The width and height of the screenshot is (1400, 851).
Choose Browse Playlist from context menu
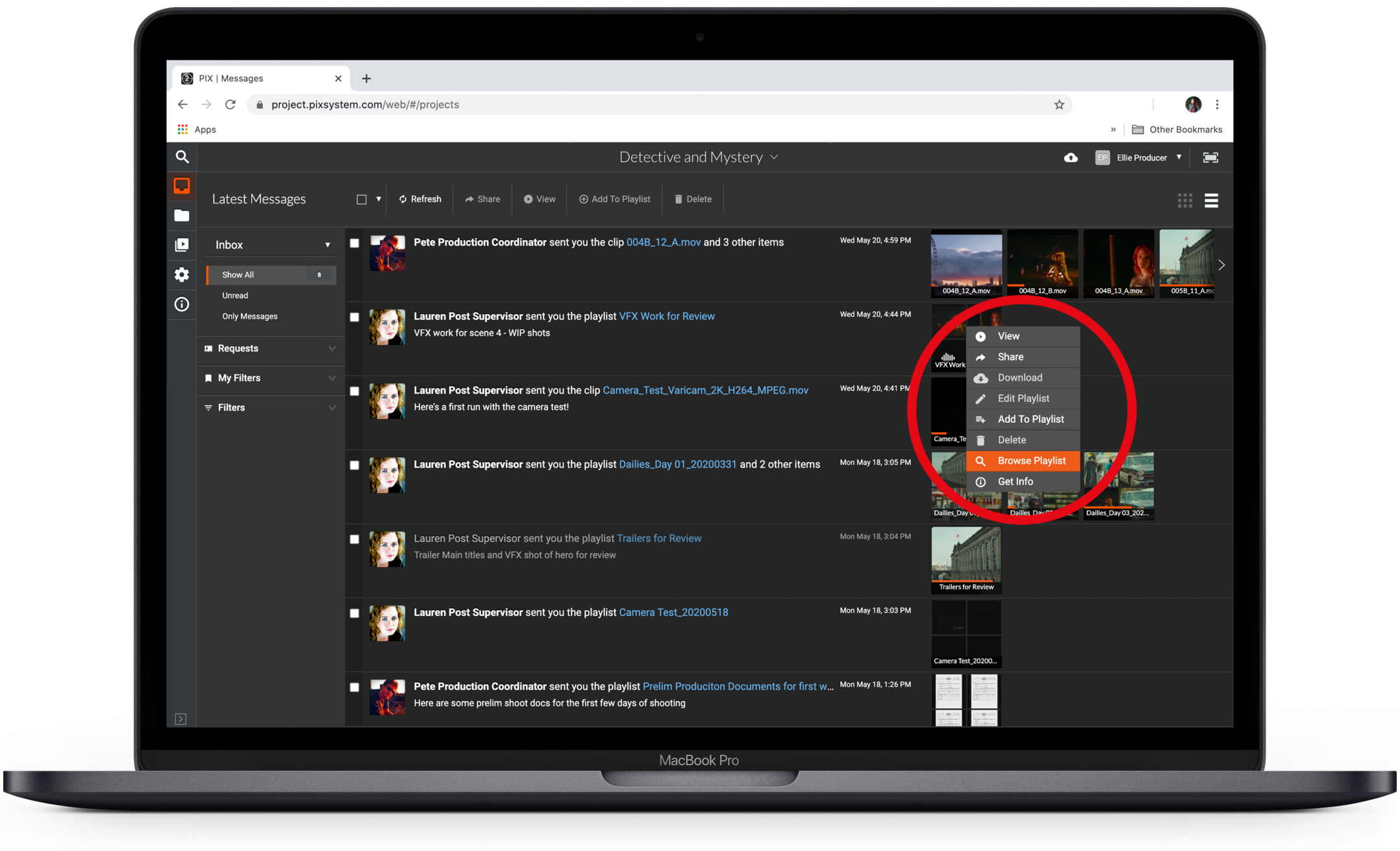coord(1031,461)
